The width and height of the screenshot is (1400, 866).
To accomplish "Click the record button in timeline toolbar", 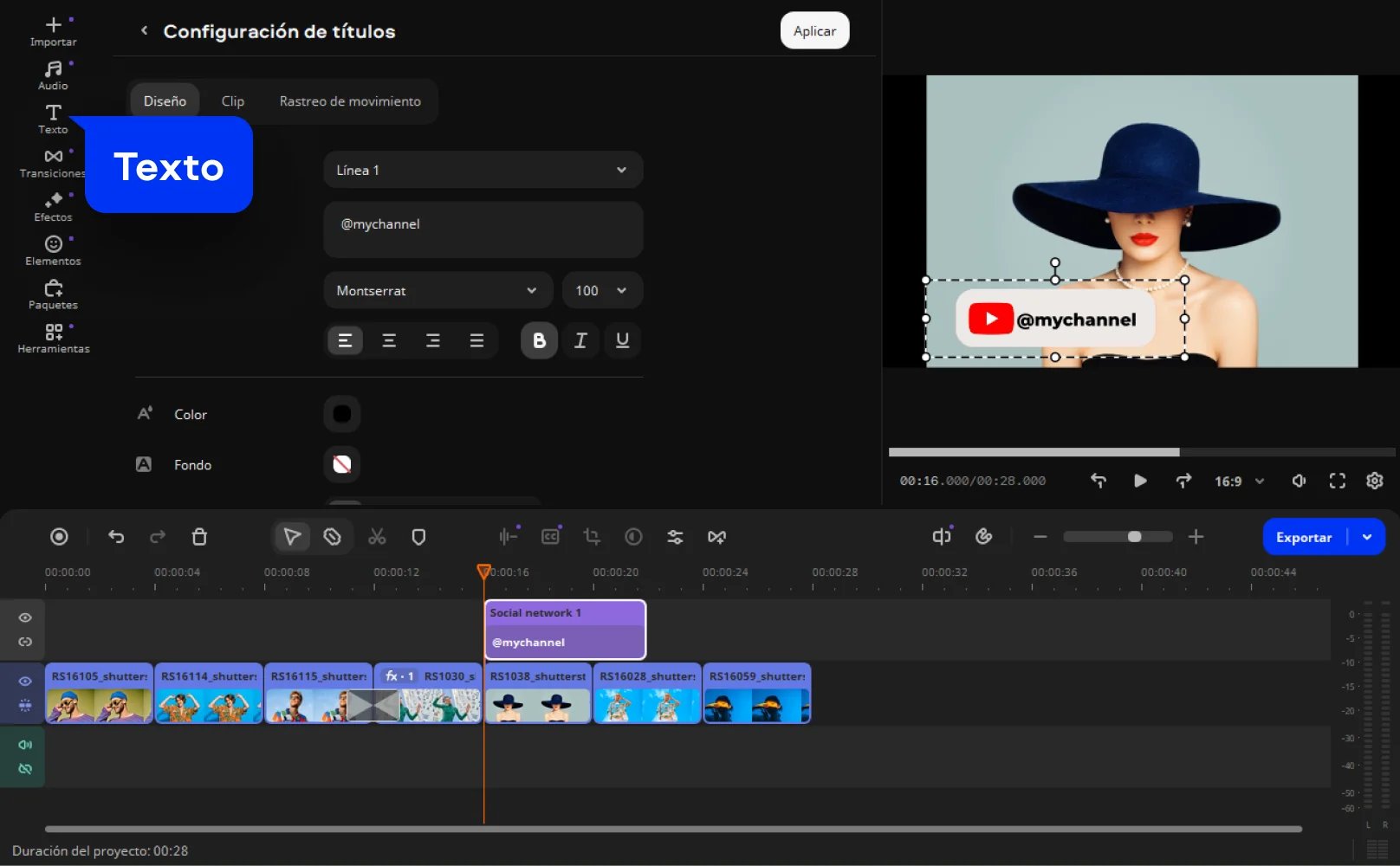I will pos(59,537).
